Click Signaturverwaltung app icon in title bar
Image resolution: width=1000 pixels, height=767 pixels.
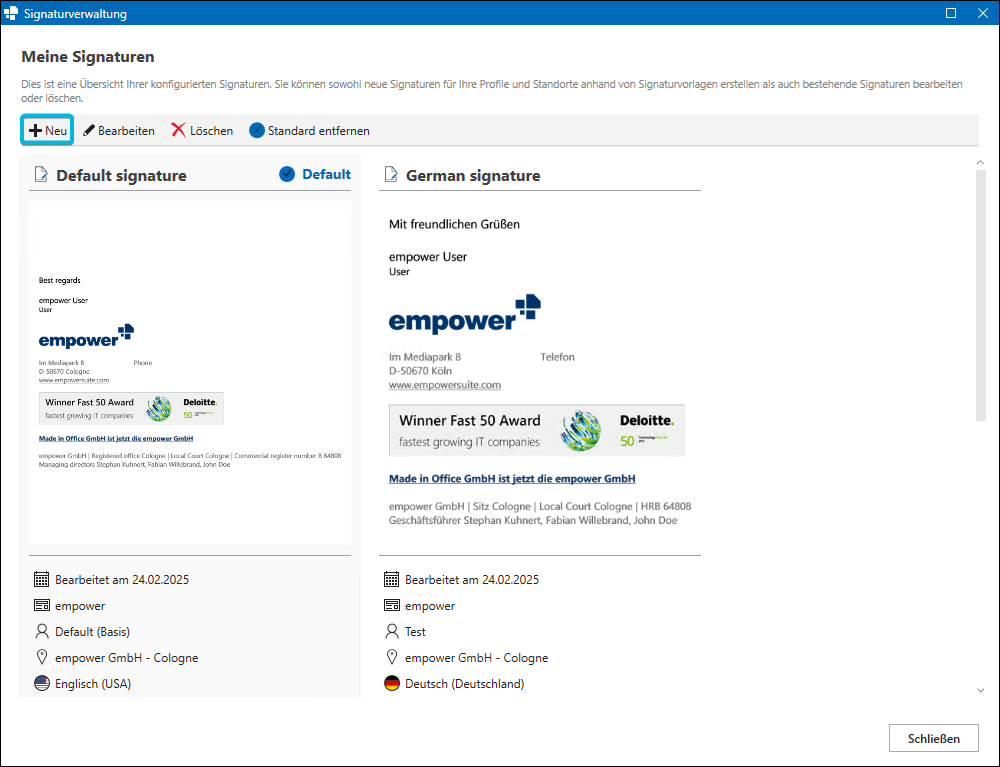pyautogui.click(x=11, y=13)
